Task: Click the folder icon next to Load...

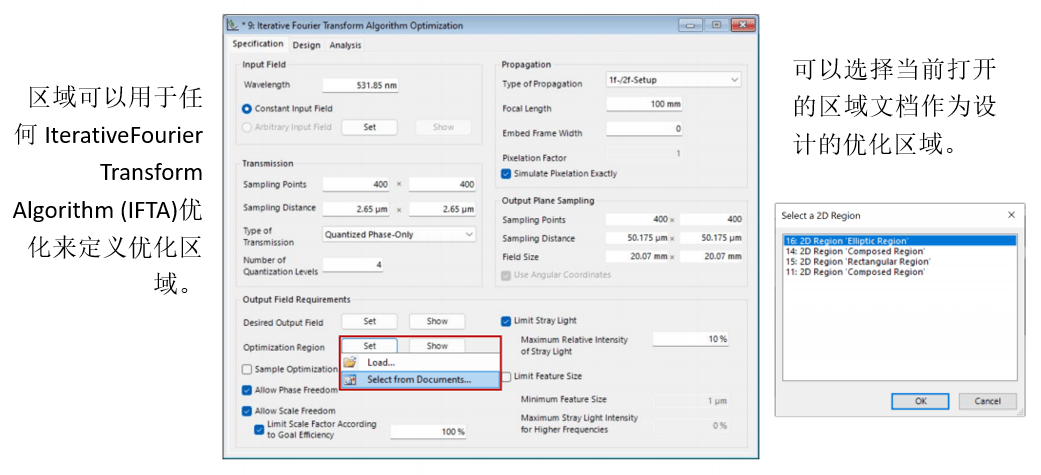Action: coord(350,362)
